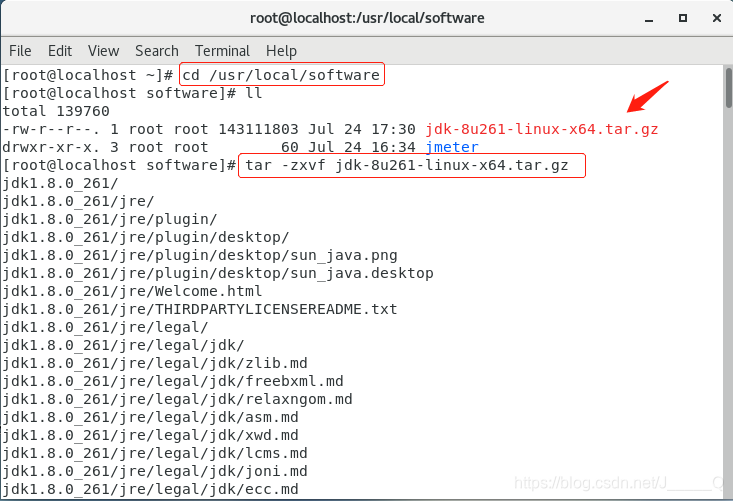Maximize the terminal window
Screen dimensions: 733x501
(x=683, y=18)
